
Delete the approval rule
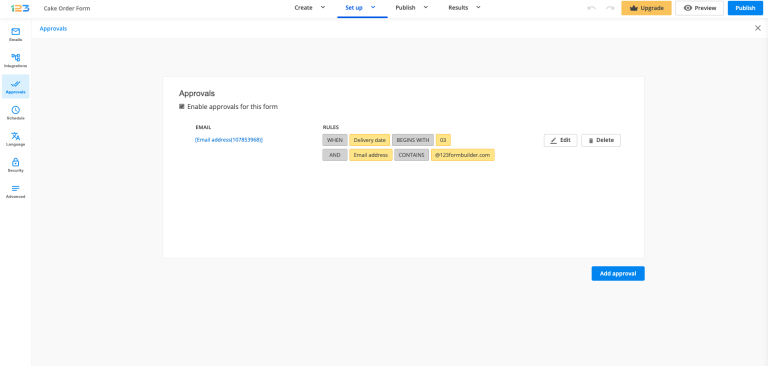click(601, 140)
